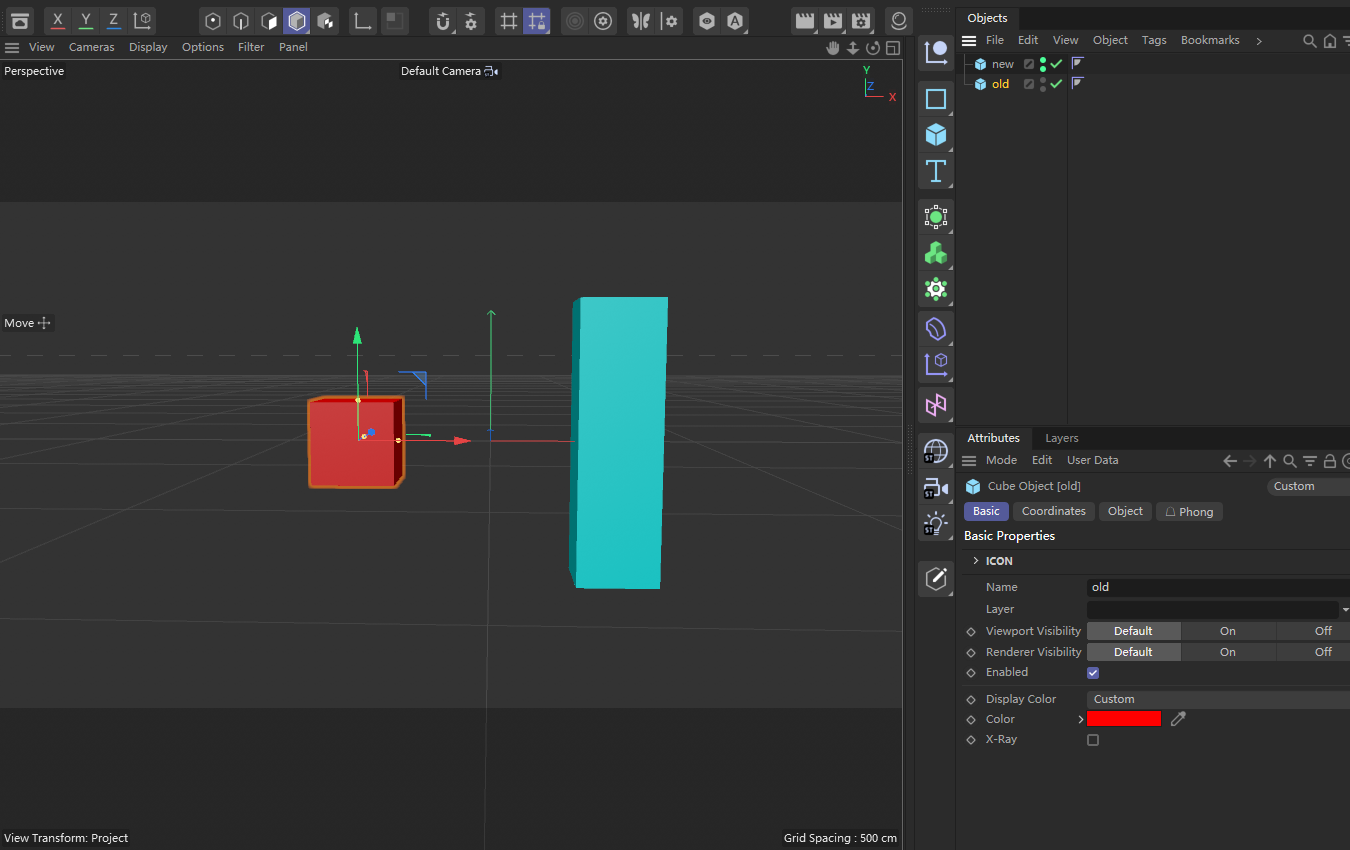Show more Object Manager menus via the chevron
The width and height of the screenshot is (1350, 850).
(1259, 41)
